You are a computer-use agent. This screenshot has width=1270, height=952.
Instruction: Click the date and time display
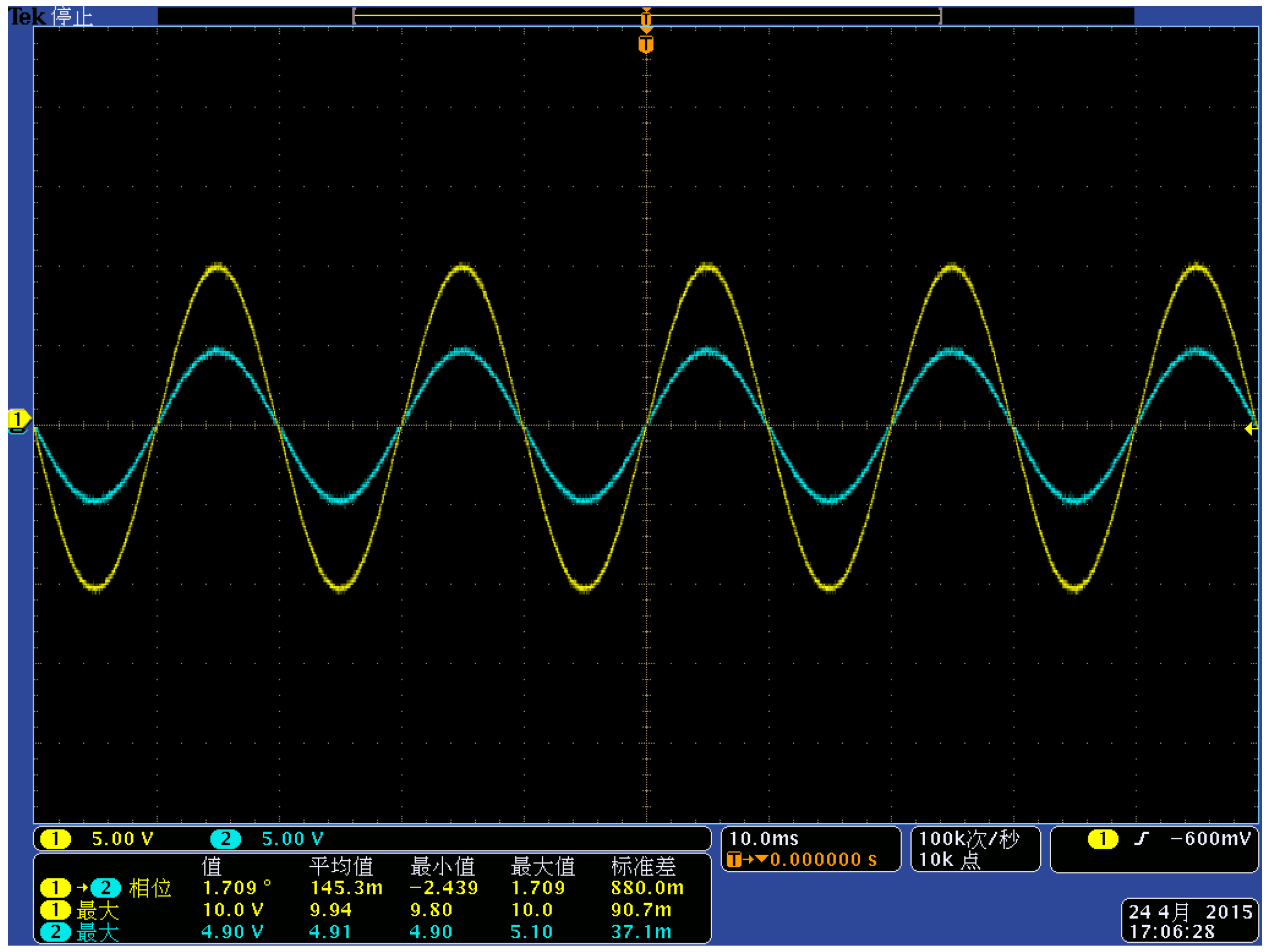coord(1189,921)
